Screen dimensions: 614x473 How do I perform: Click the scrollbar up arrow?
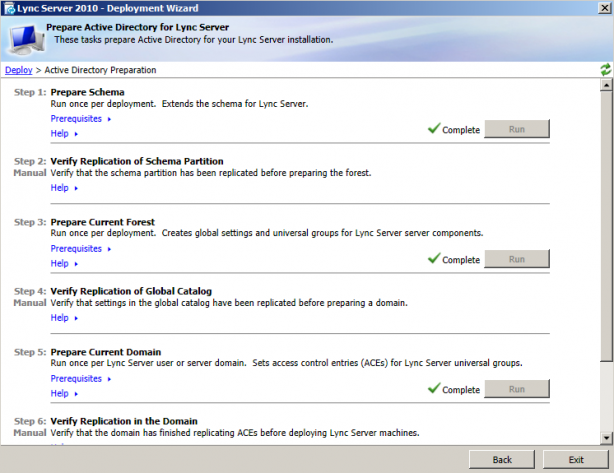(x=606, y=85)
